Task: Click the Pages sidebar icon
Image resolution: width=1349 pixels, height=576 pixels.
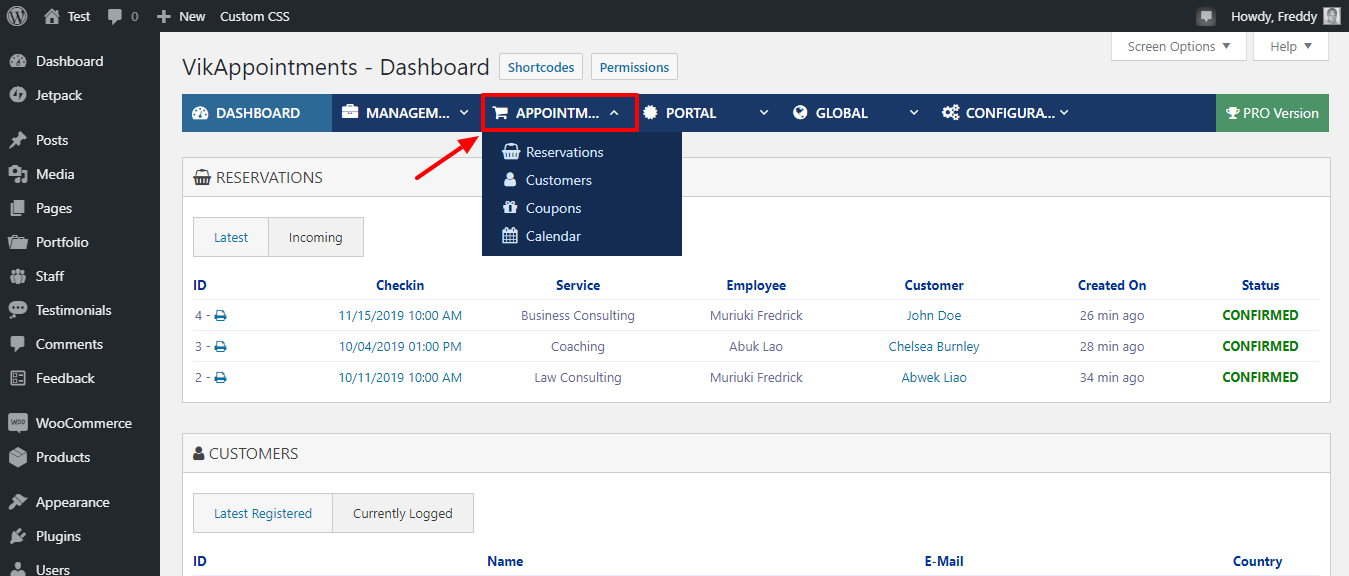Action: [x=18, y=208]
